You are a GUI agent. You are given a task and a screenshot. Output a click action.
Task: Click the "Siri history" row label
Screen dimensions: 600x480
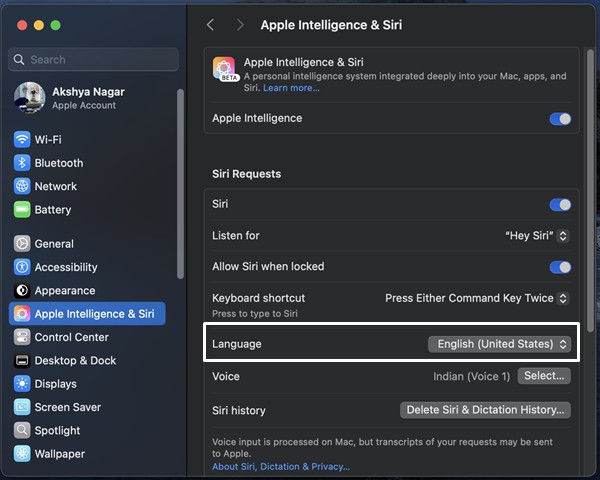[x=239, y=411]
